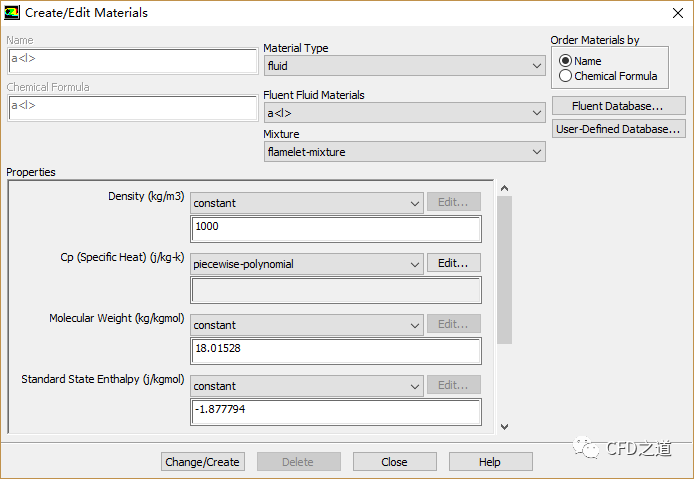Click the Molecular Weight value field
694x479 pixels.
tap(335, 350)
